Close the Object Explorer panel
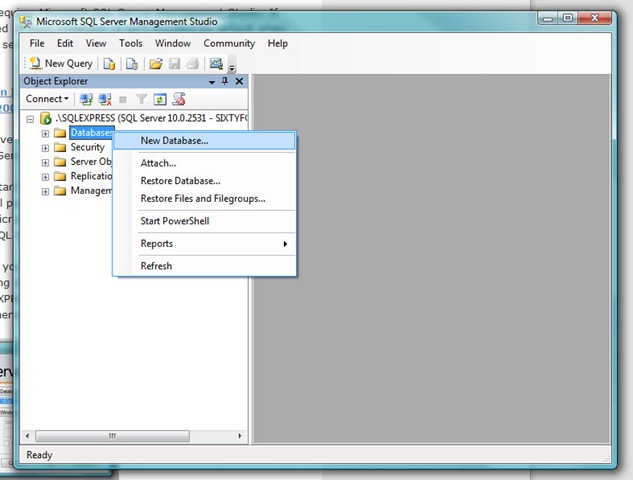633x480 pixels. tap(239, 81)
